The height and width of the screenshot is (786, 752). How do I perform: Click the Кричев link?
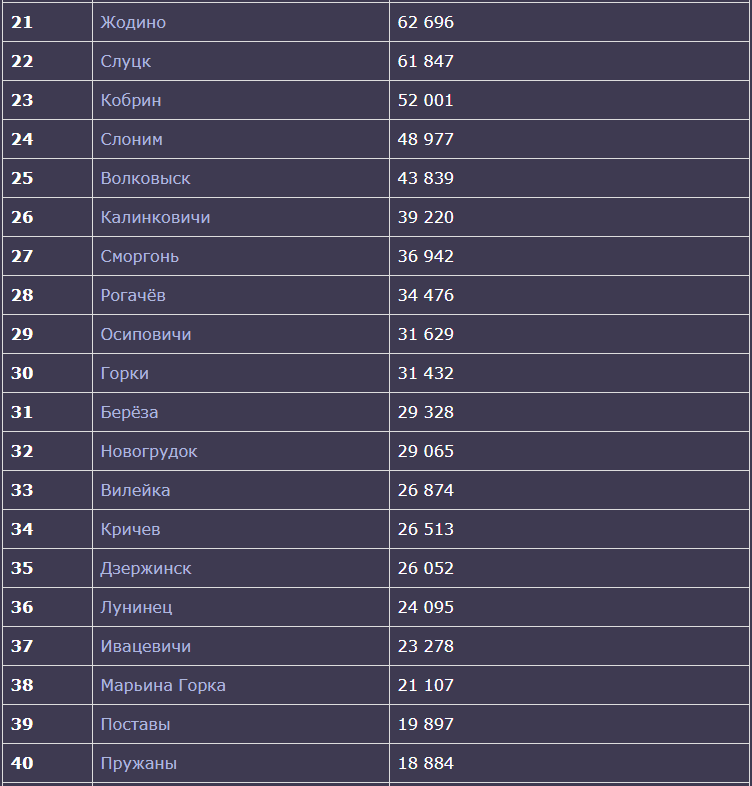tap(130, 529)
